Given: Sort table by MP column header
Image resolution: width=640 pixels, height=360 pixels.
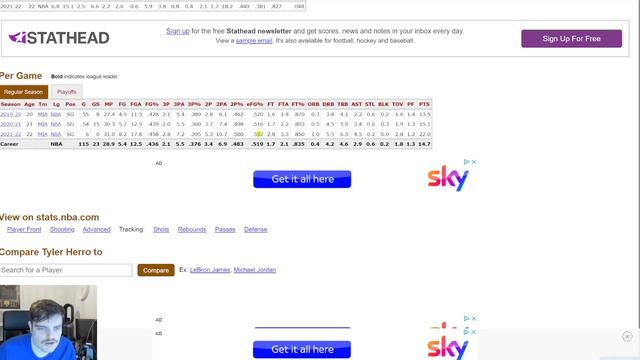Looking at the screenshot, I should [109, 104].
